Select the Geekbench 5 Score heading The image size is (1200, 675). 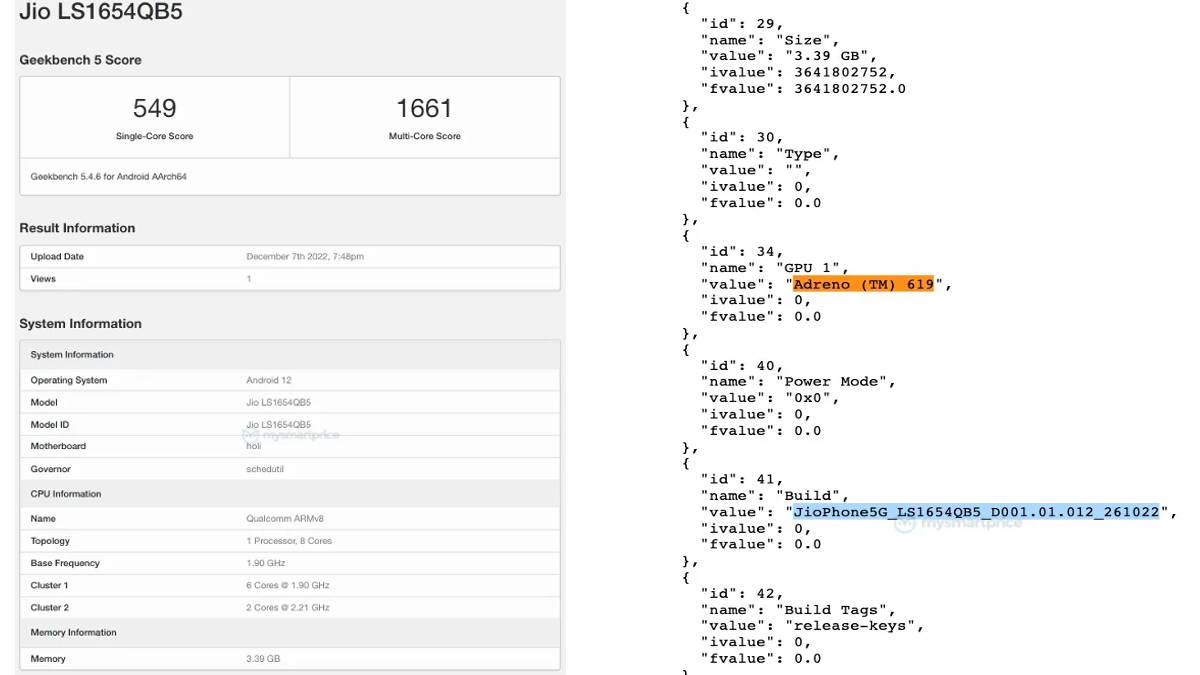point(80,60)
